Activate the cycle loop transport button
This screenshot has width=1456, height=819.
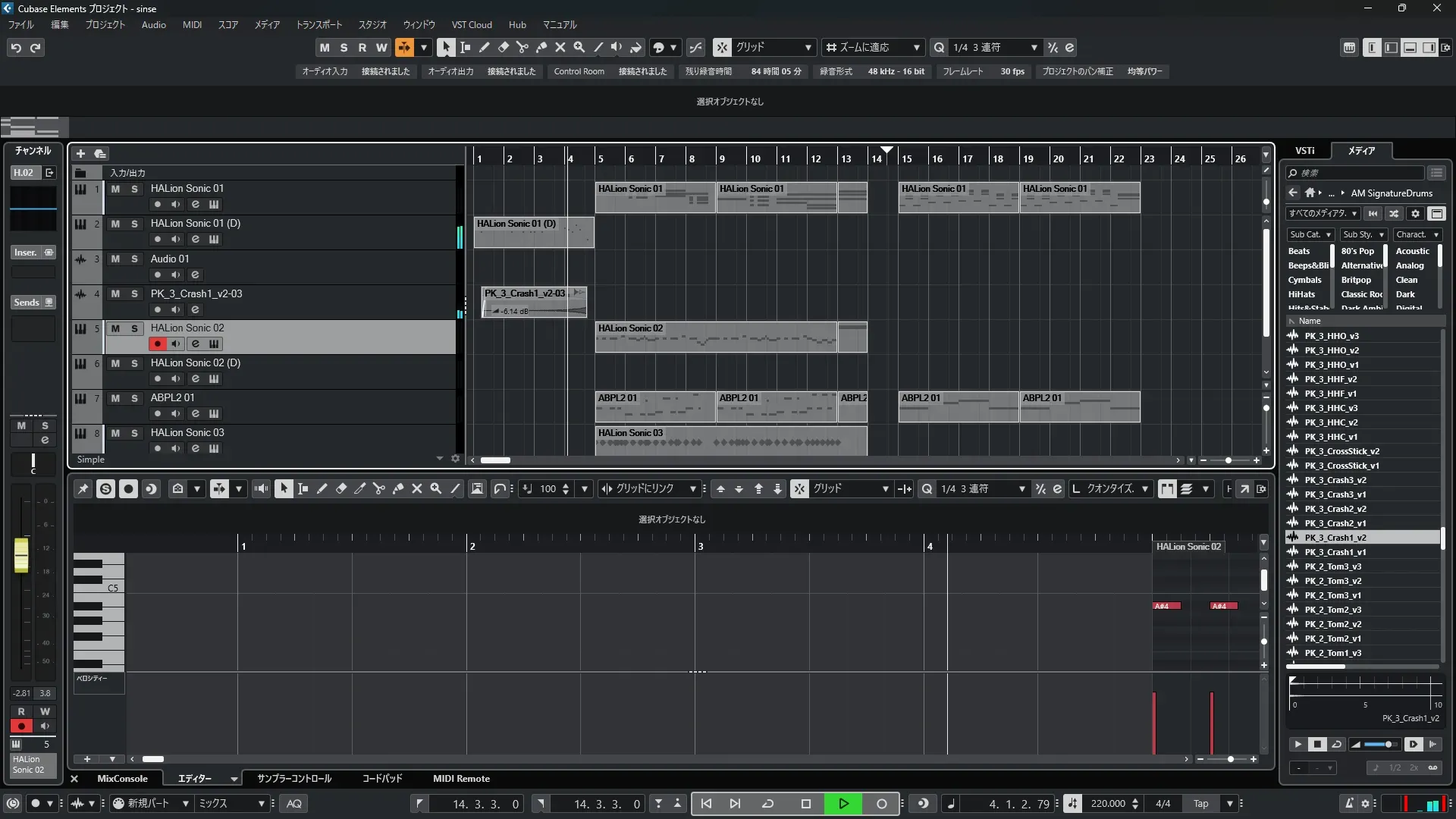[767, 804]
